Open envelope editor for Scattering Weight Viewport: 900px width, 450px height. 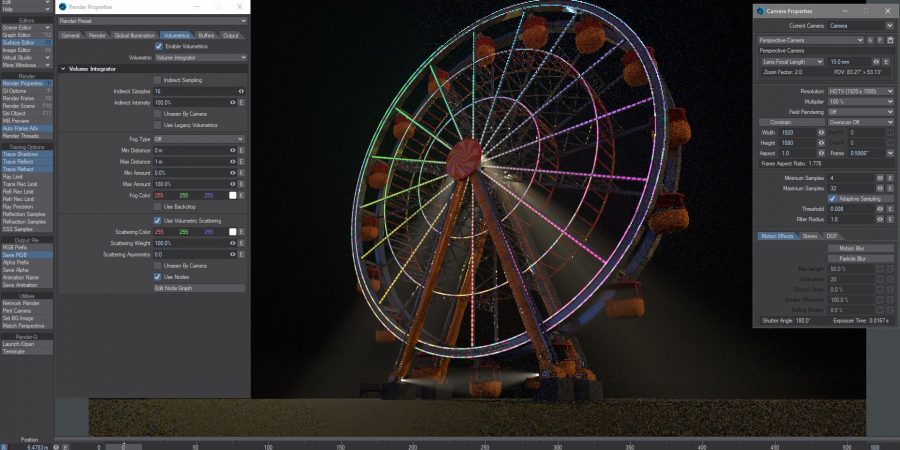(x=242, y=243)
